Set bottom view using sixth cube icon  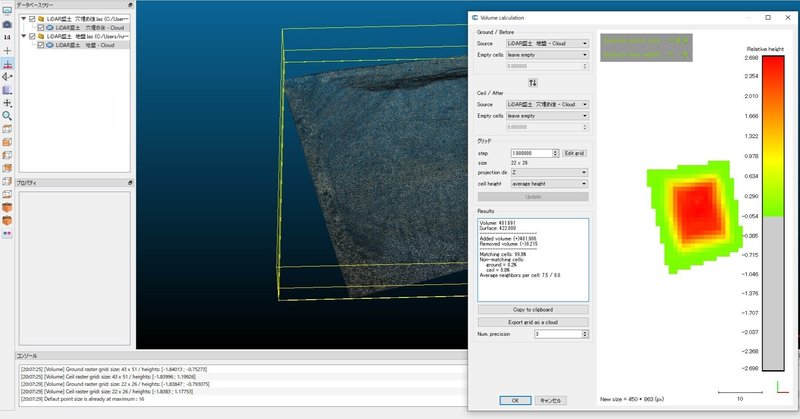pos(7,194)
